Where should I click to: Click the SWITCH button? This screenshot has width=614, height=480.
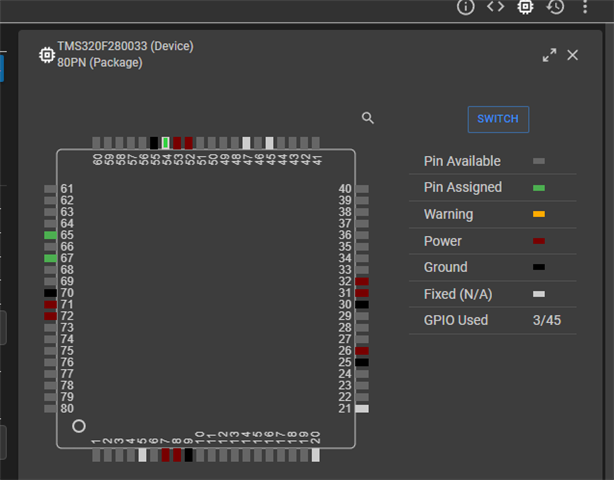498,119
